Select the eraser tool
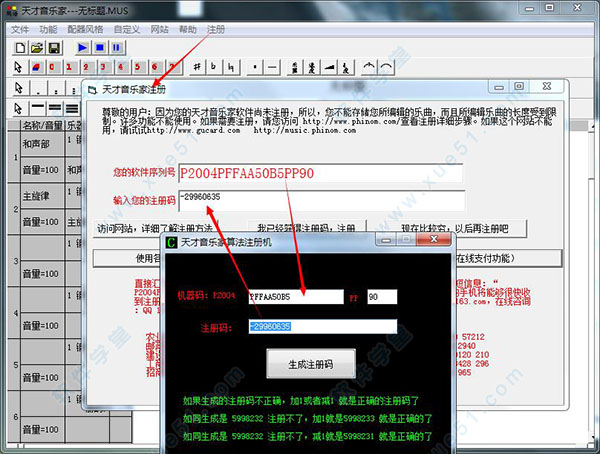This screenshot has width=600, height=454. point(36,67)
